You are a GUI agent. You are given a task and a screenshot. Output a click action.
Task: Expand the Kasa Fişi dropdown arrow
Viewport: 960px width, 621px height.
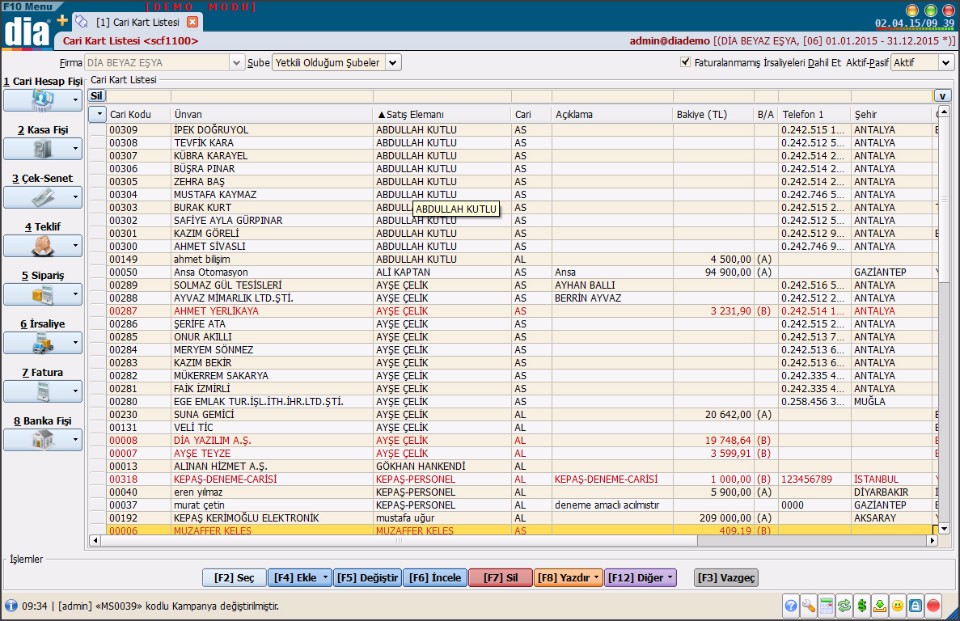(x=75, y=149)
